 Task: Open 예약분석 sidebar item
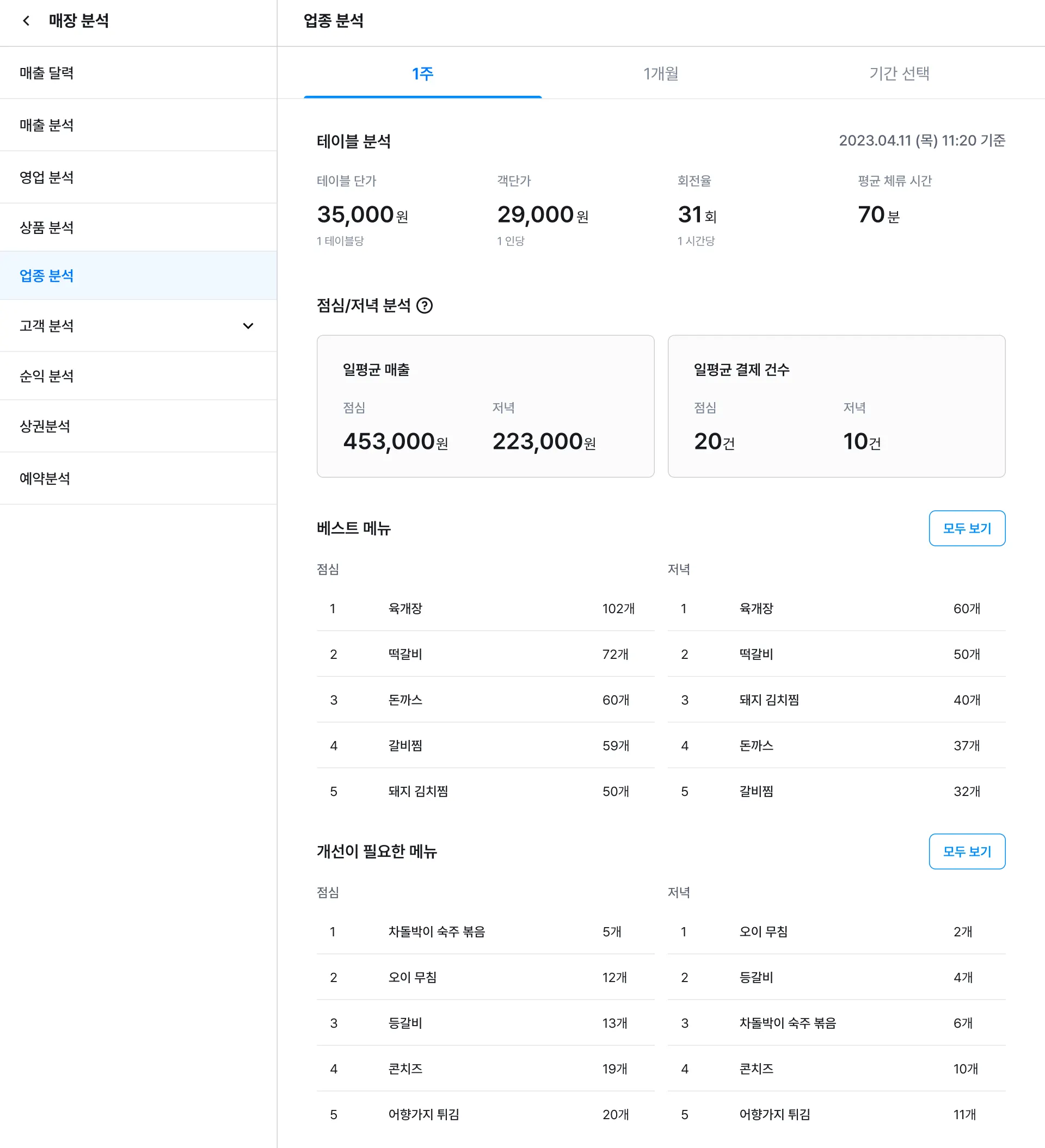[45, 478]
